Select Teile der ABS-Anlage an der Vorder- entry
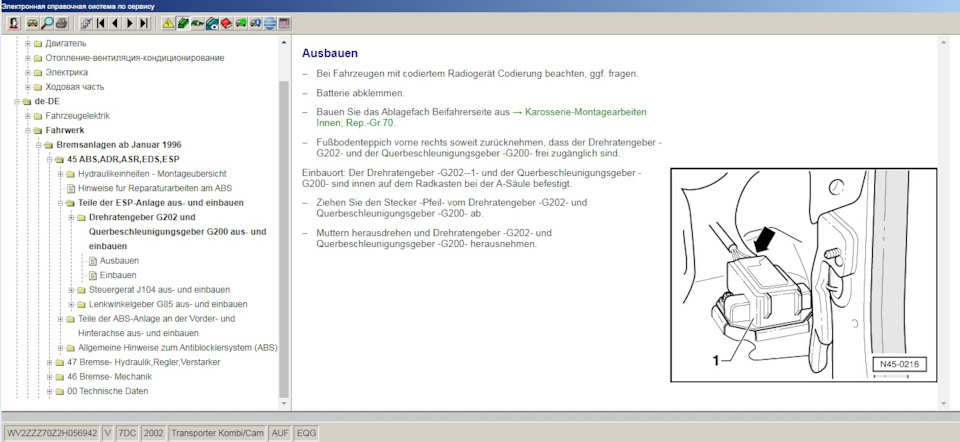The height and width of the screenshot is (442, 960). click(156, 326)
